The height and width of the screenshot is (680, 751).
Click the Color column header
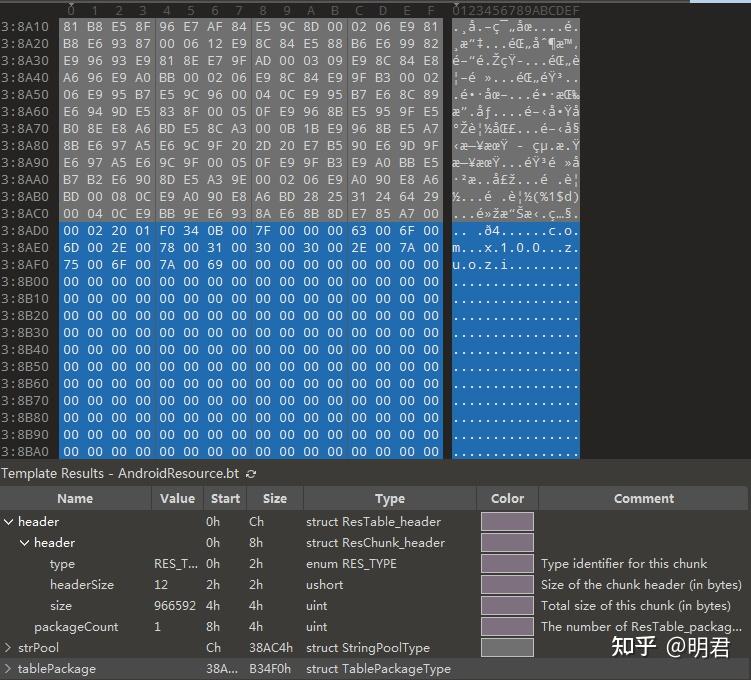pos(507,499)
